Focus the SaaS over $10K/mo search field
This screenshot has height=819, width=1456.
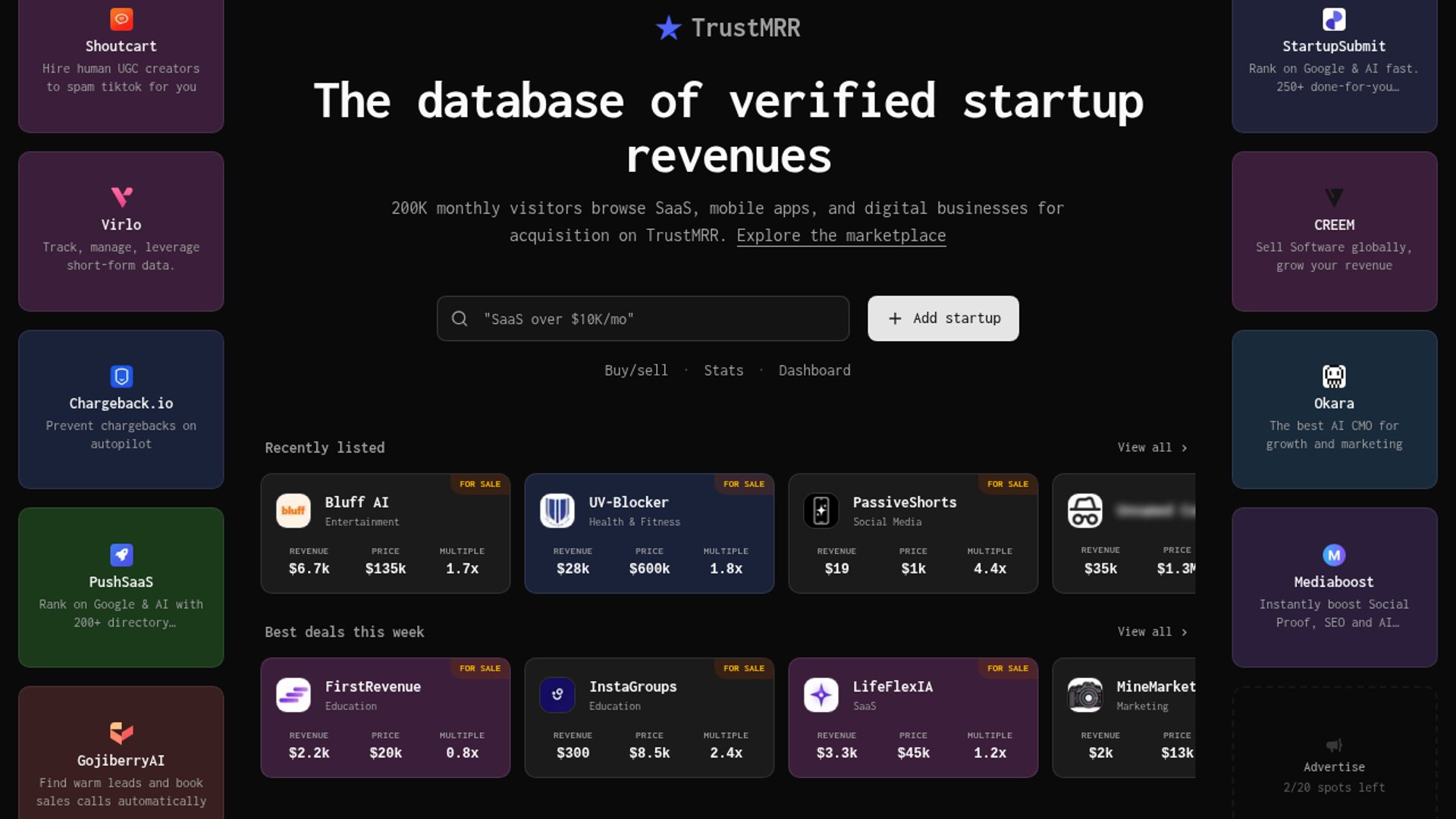[643, 318]
